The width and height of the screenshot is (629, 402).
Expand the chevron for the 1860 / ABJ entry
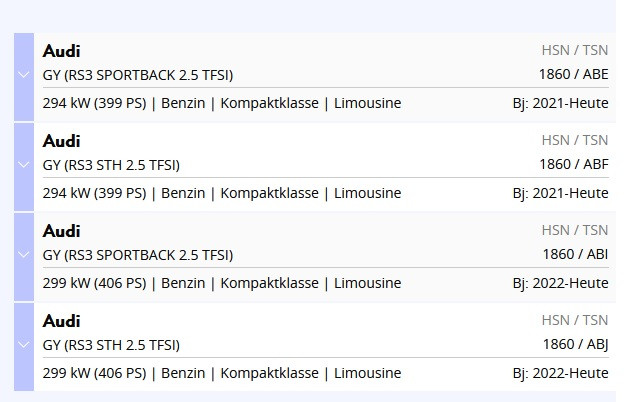(x=24, y=345)
